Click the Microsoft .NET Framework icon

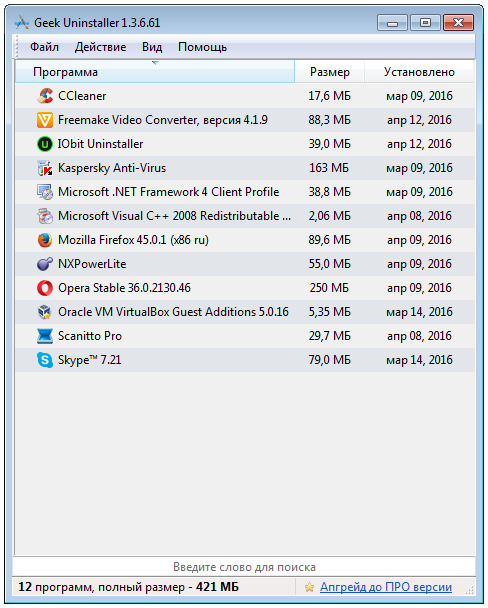click(x=45, y=192)
